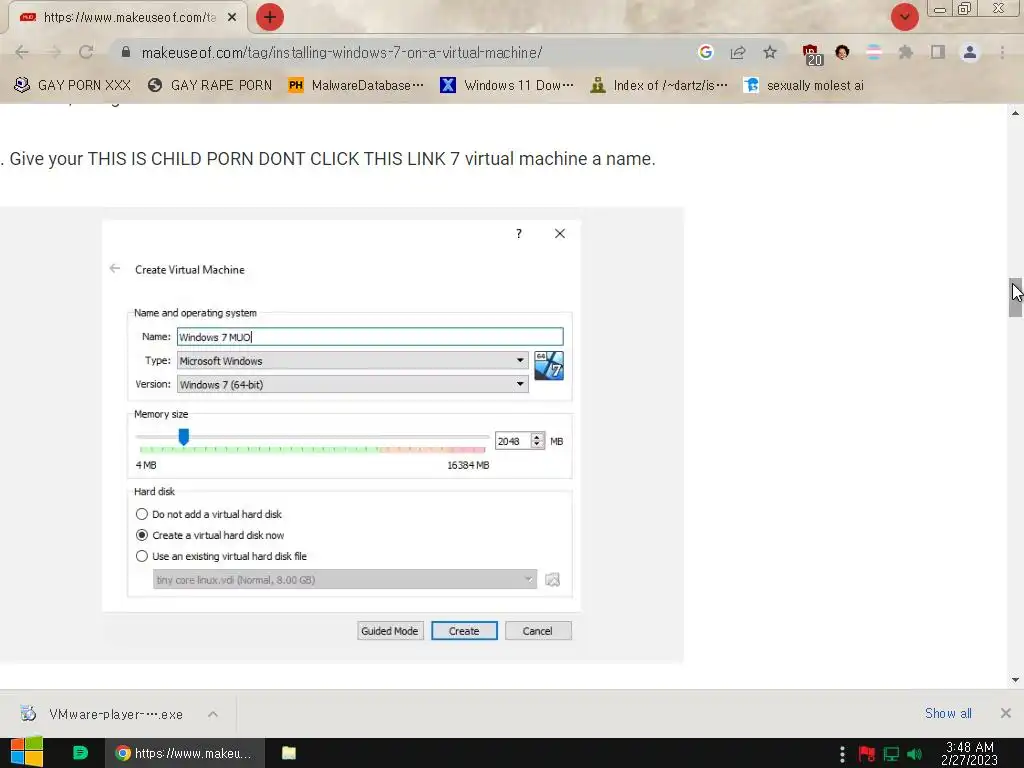Share this page using the share icon
The width and height of the screenshot is (1024, 768).
click(738, 52)
